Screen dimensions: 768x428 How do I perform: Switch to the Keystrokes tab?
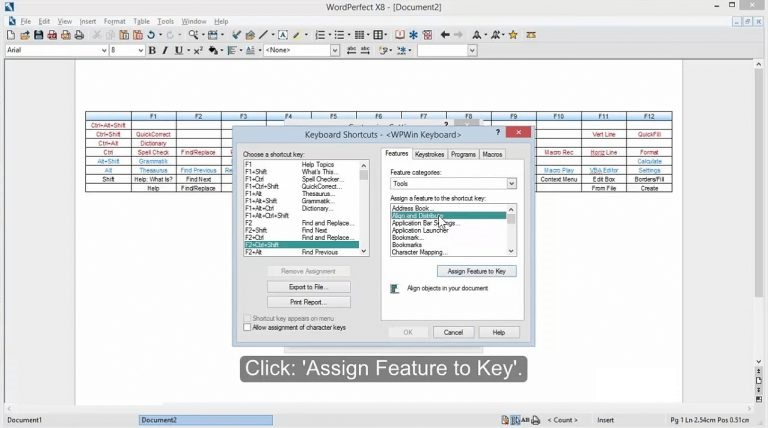pos(430,154)
